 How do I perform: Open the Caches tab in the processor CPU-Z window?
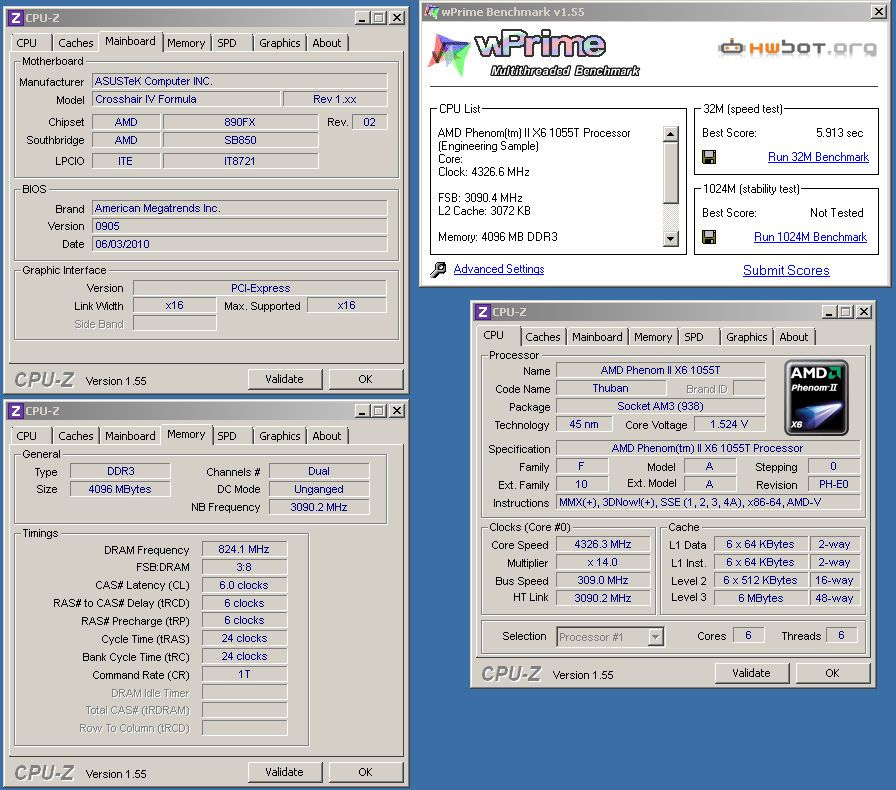coord(543,337)
